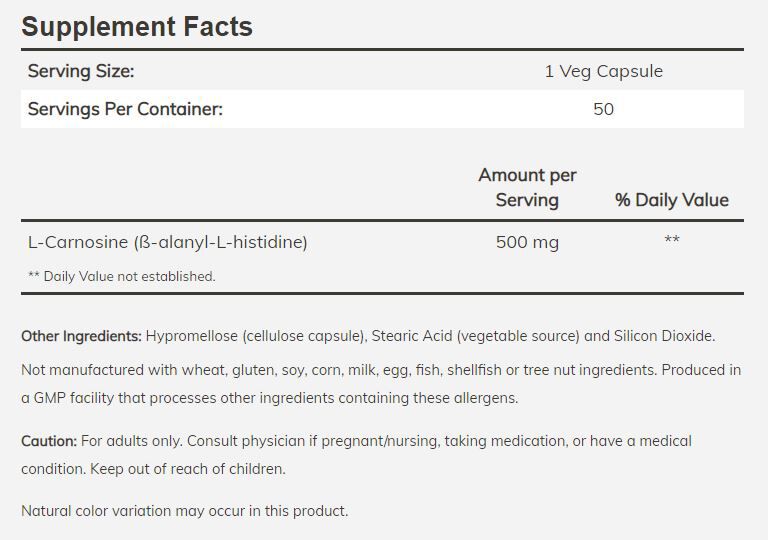Click the GMP facility allergen statement
Viewport: 768px width, 540px height.
(x=270, y=398)
